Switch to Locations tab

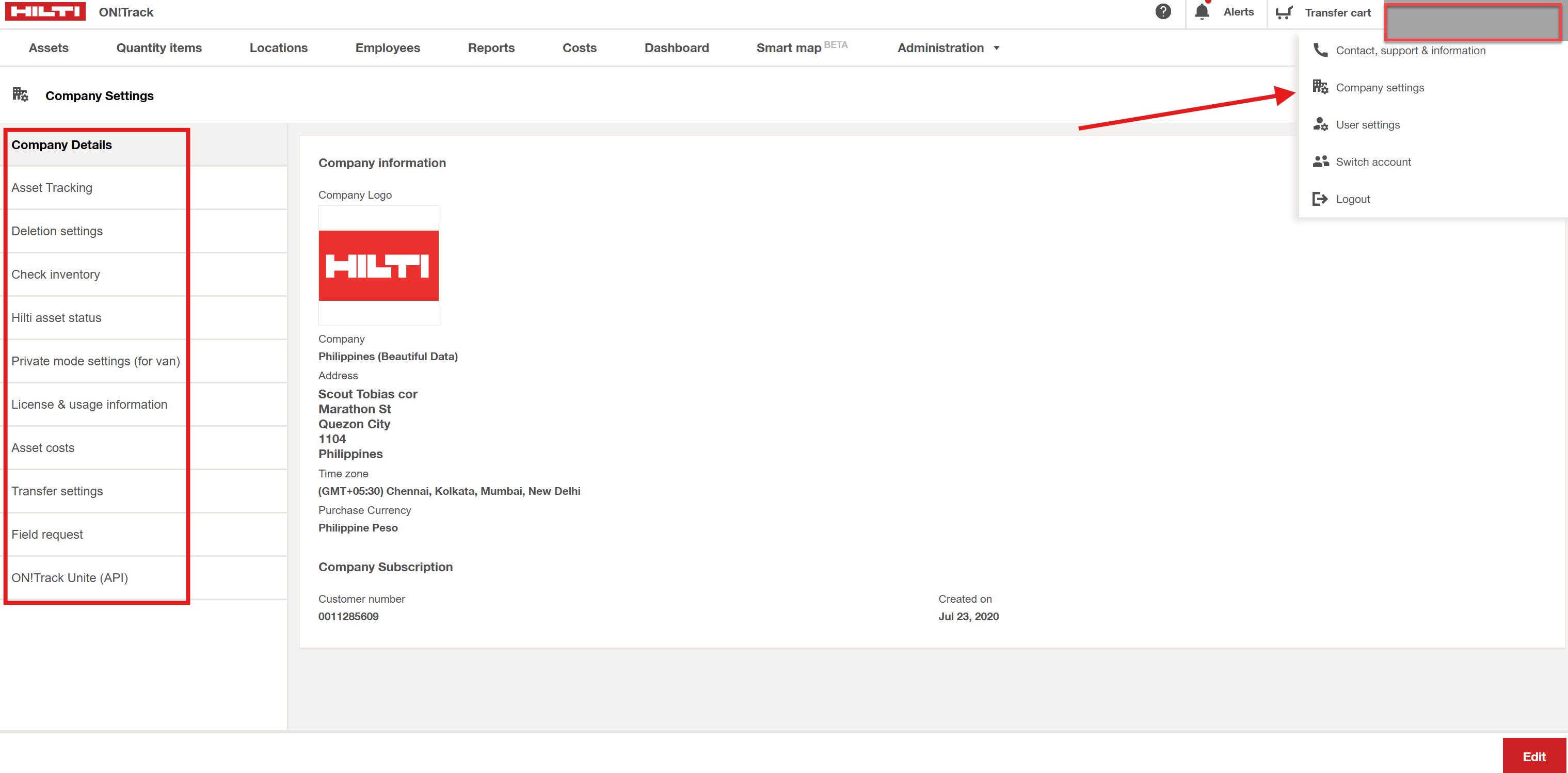(x=279, y=47)
